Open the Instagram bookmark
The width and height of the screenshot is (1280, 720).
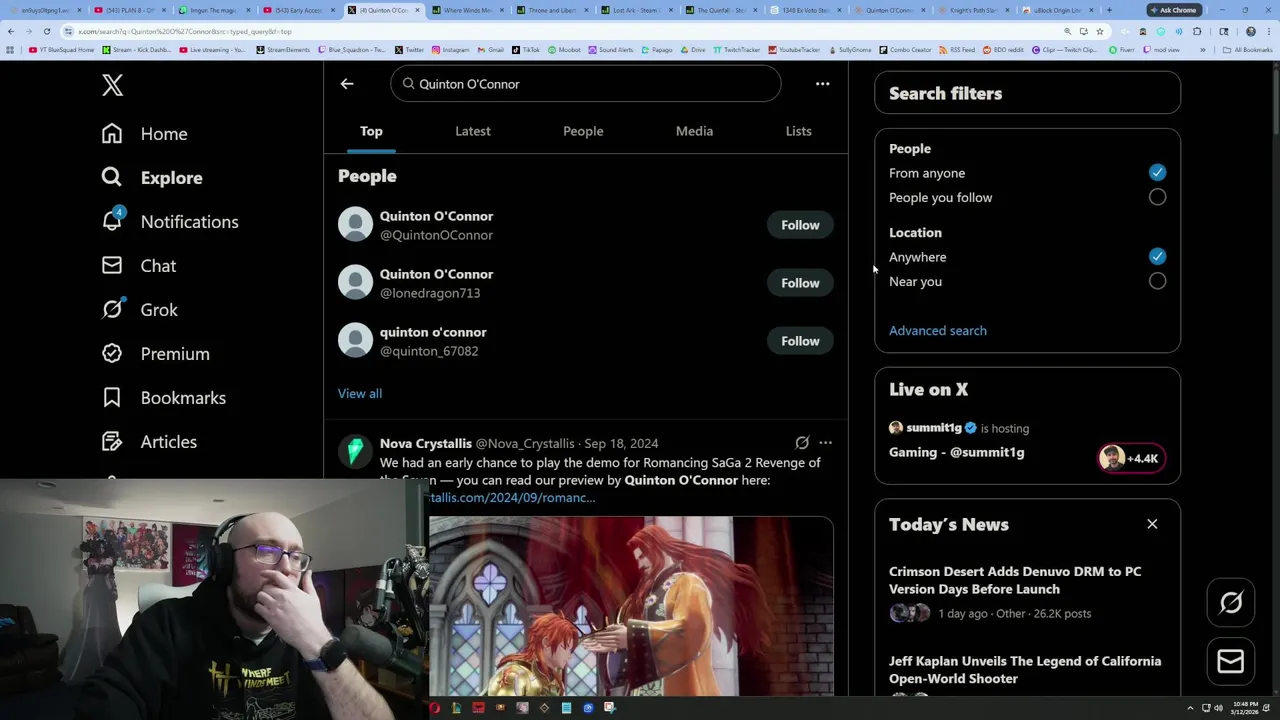click(450, 49)
